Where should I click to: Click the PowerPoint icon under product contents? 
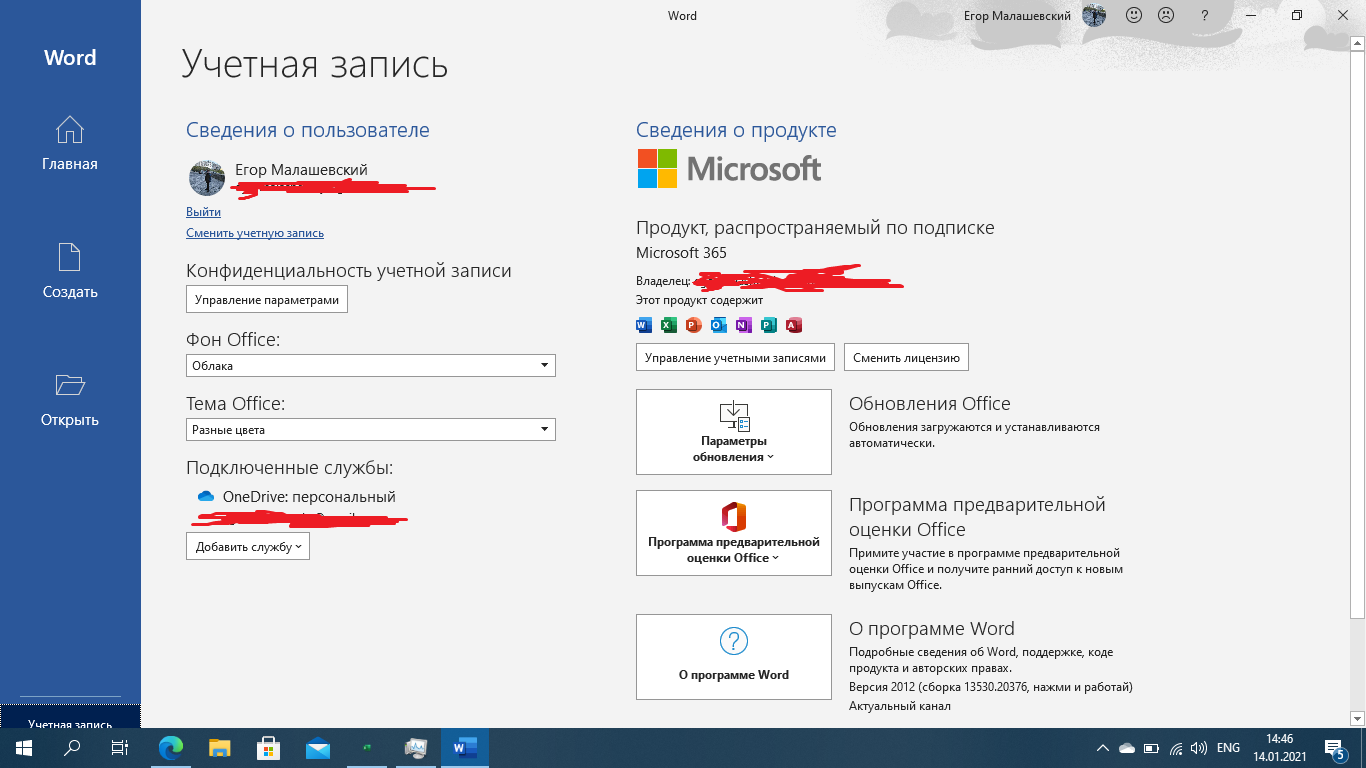click(694, 325)
